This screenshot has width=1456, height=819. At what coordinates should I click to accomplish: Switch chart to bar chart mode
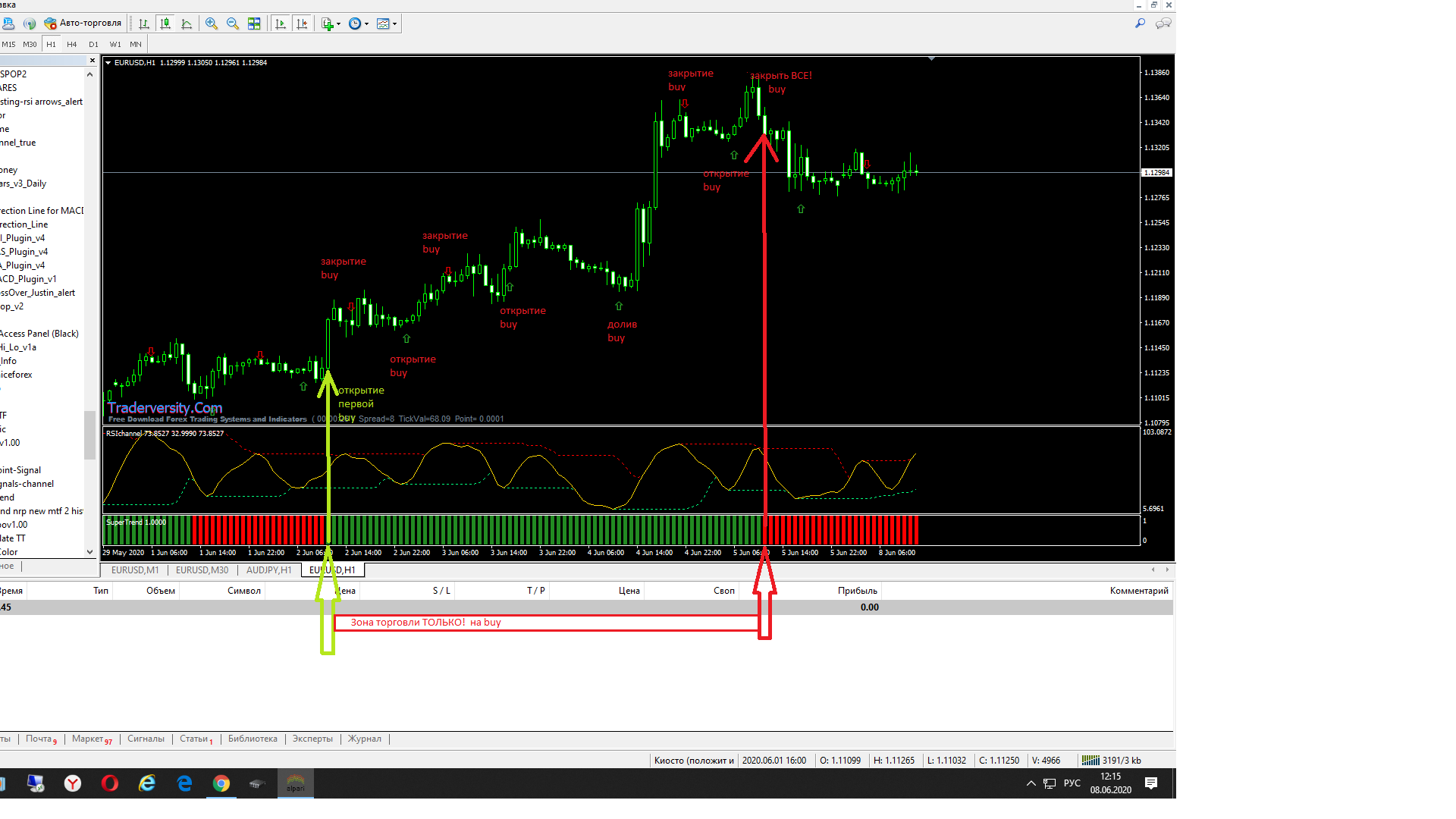pyautogui.click(x=144, y=24)
